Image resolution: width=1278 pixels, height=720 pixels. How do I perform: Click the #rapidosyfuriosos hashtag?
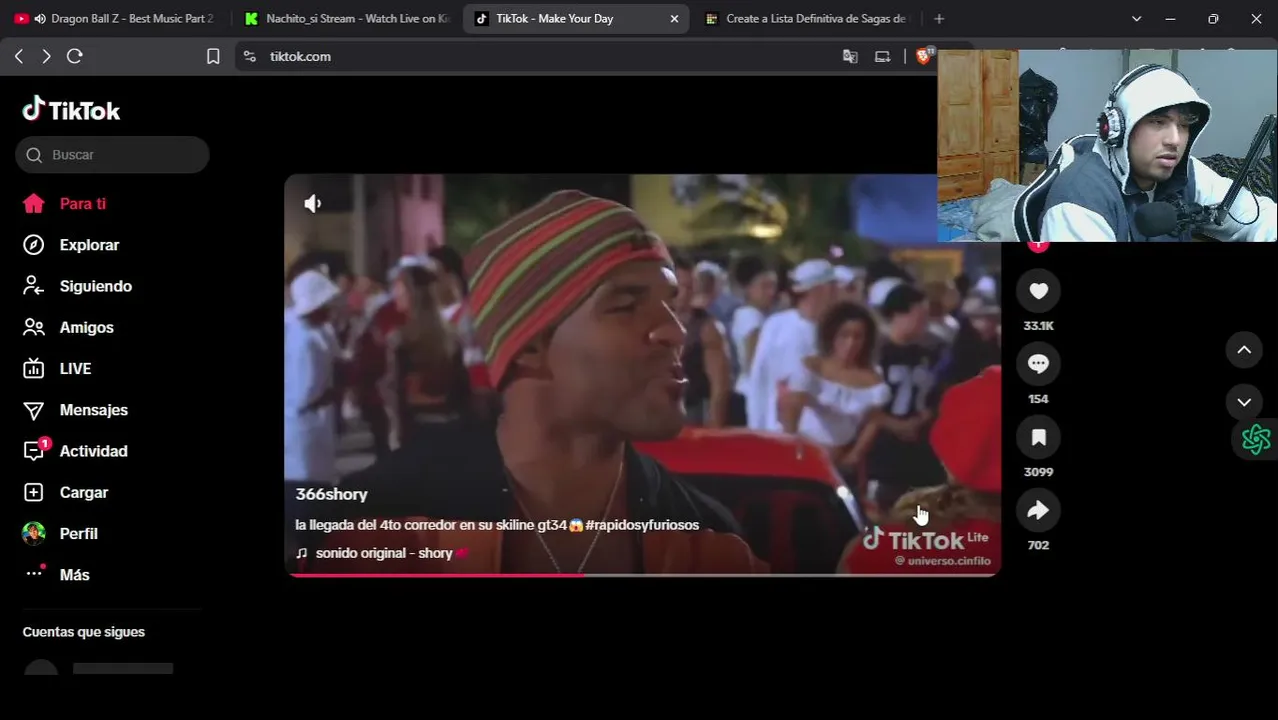(x=642, y=525)
